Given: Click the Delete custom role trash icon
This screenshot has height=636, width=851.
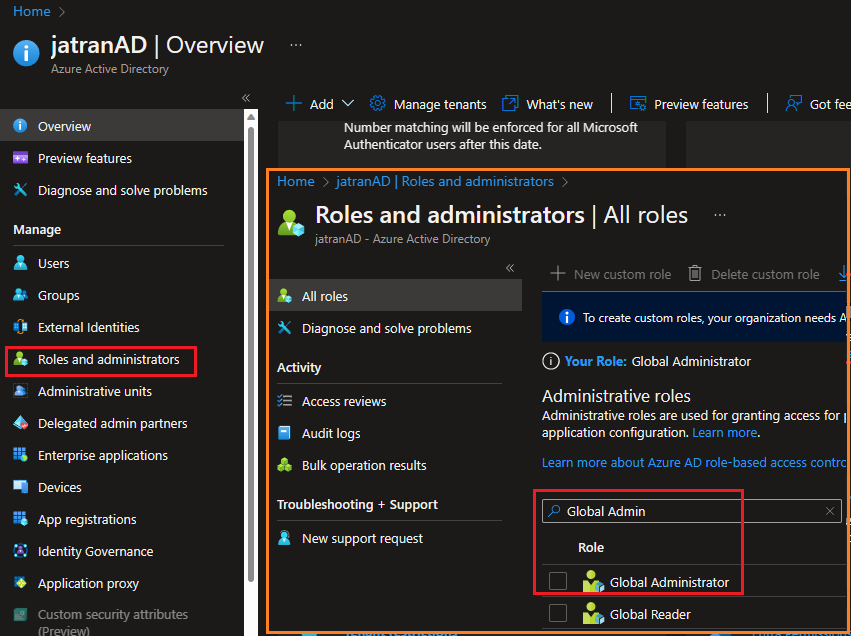Looking at the screenshot, I should (x=695, y=274).
